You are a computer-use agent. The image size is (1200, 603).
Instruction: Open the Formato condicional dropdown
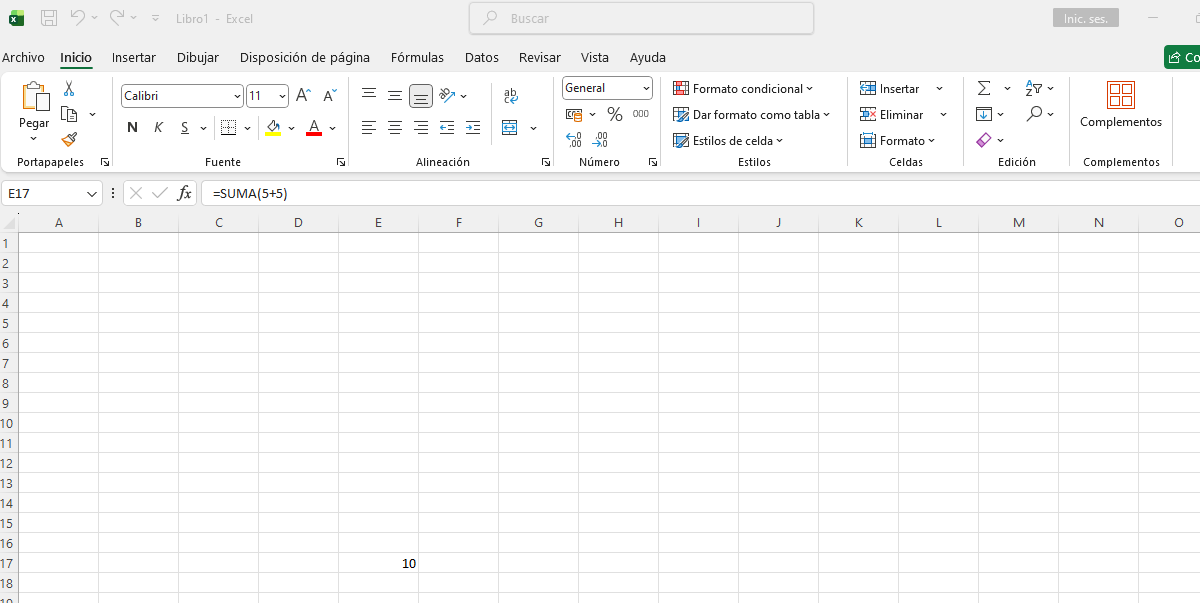pyautogui.click(x=743, y=89)
